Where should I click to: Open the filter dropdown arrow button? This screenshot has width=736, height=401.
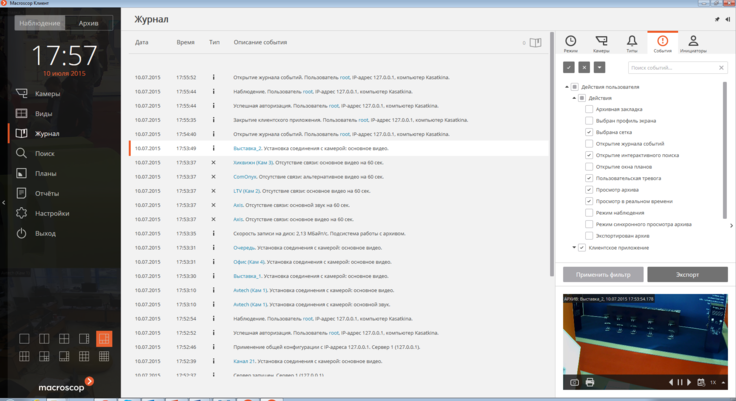(599, 67)
